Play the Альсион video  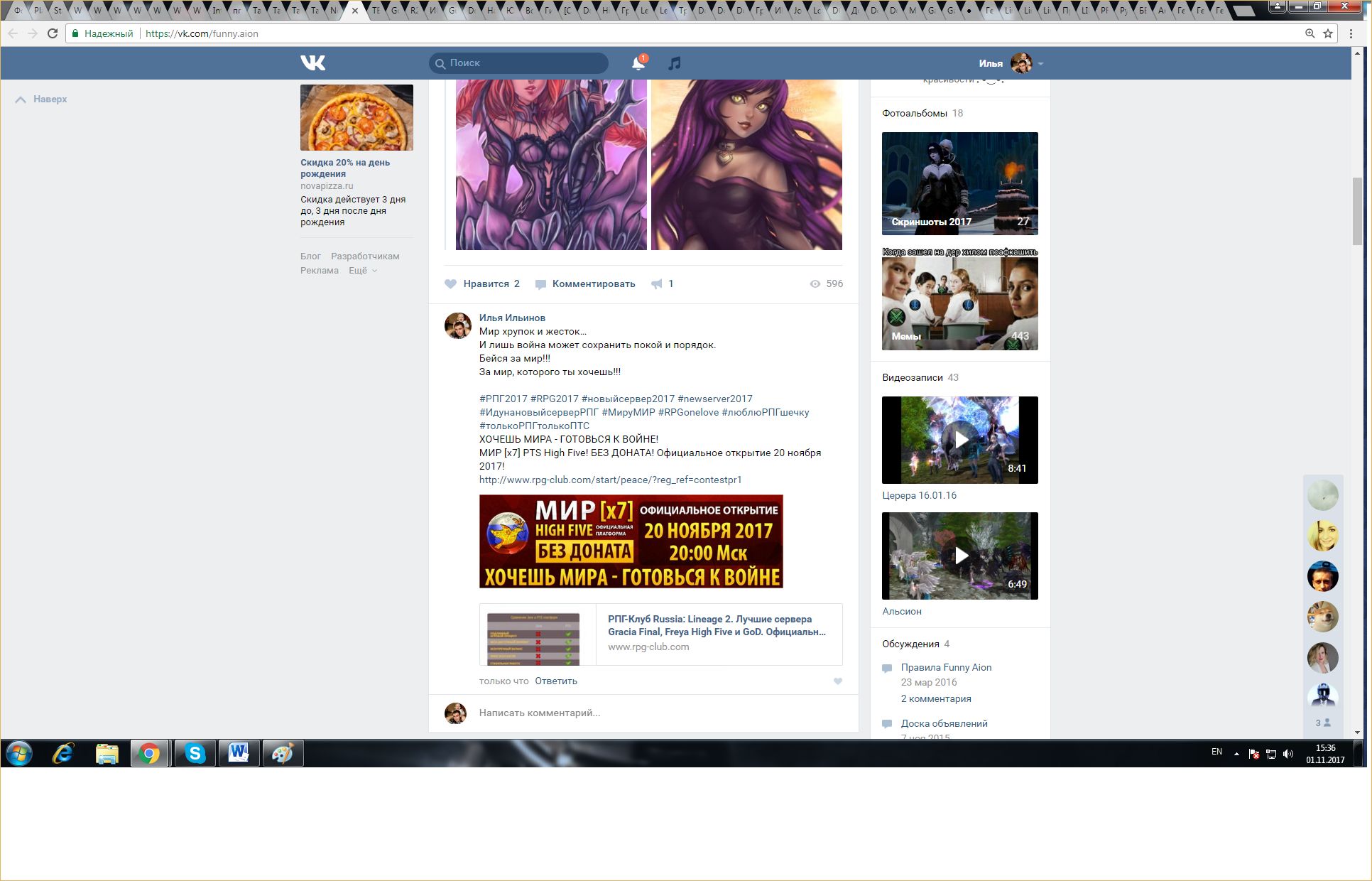tap(959, 556)
